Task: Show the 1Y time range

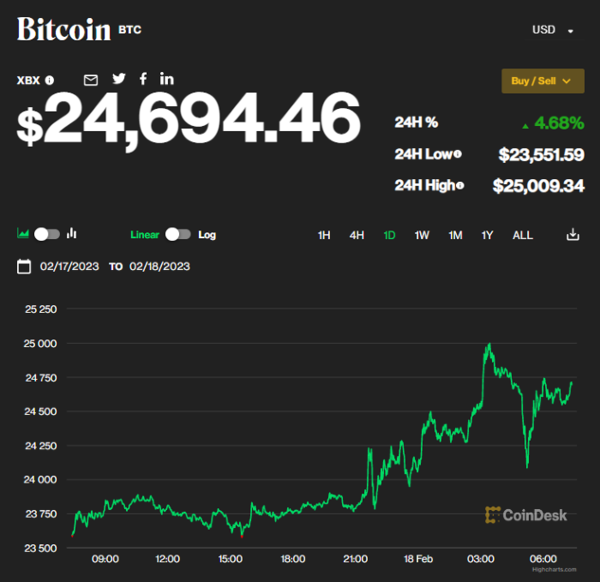Action: (x=487, y=235)
